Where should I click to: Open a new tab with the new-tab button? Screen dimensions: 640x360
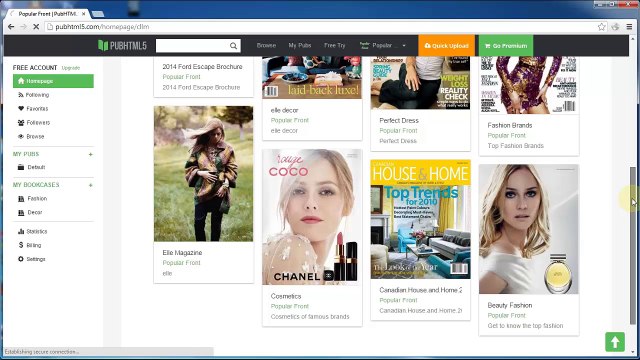[98, 14]
